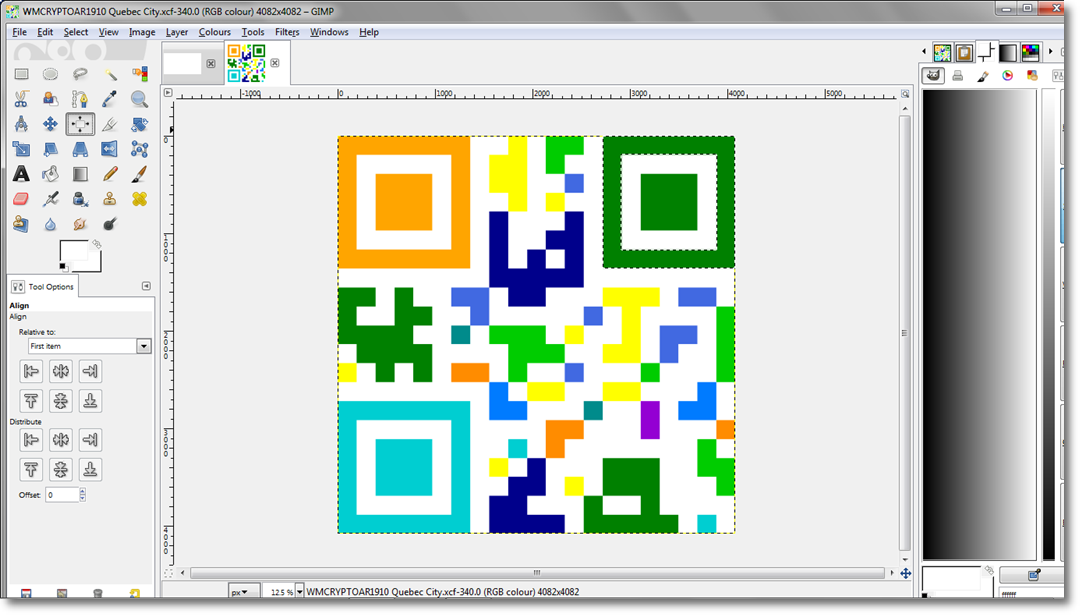Activate the Move tool
This screenshot has width=1080, height=615.
(50, 124)
